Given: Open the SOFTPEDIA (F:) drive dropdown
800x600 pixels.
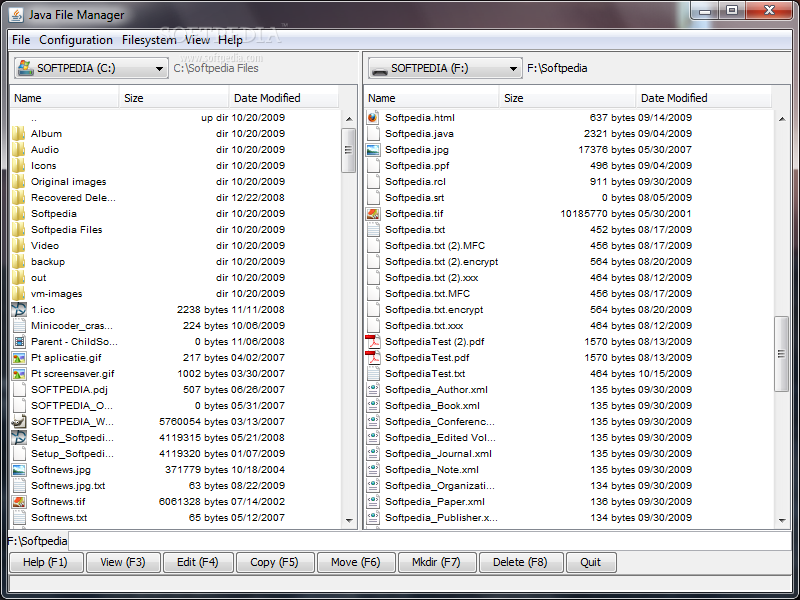Looking at the screenshot, I should pyautogui.click(x=445, y=68).
